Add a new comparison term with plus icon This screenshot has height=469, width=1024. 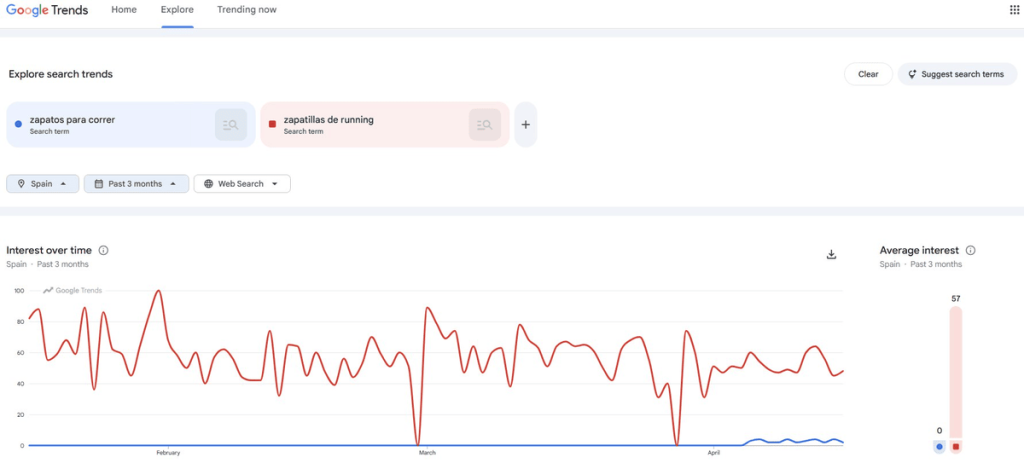(x=526, y=125)
